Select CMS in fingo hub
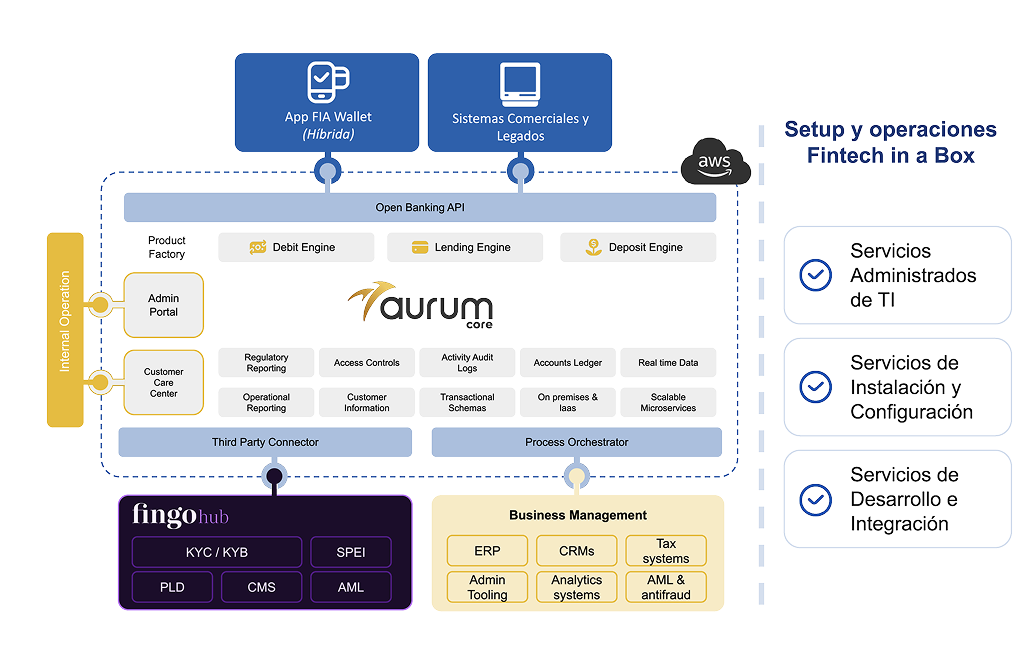The width and height of the screenshot is (1031, 659). (x=262, y=587)
